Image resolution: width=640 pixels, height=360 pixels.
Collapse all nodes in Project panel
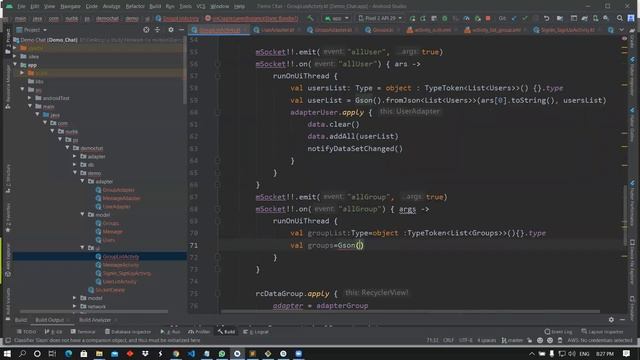pos(158,30)
